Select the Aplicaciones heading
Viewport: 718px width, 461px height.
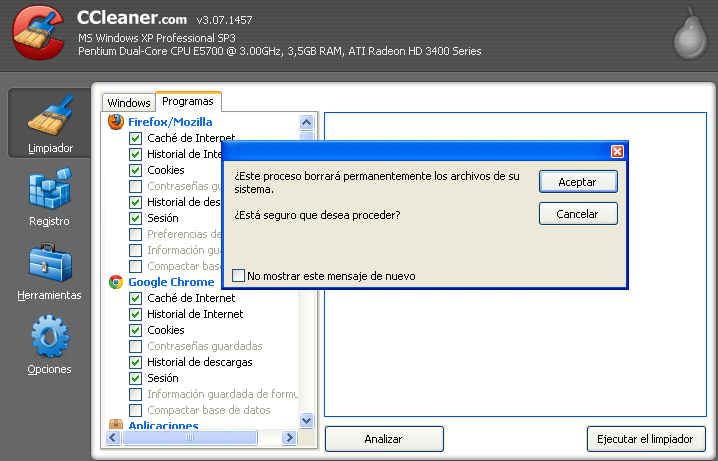(x=163, y=425)
